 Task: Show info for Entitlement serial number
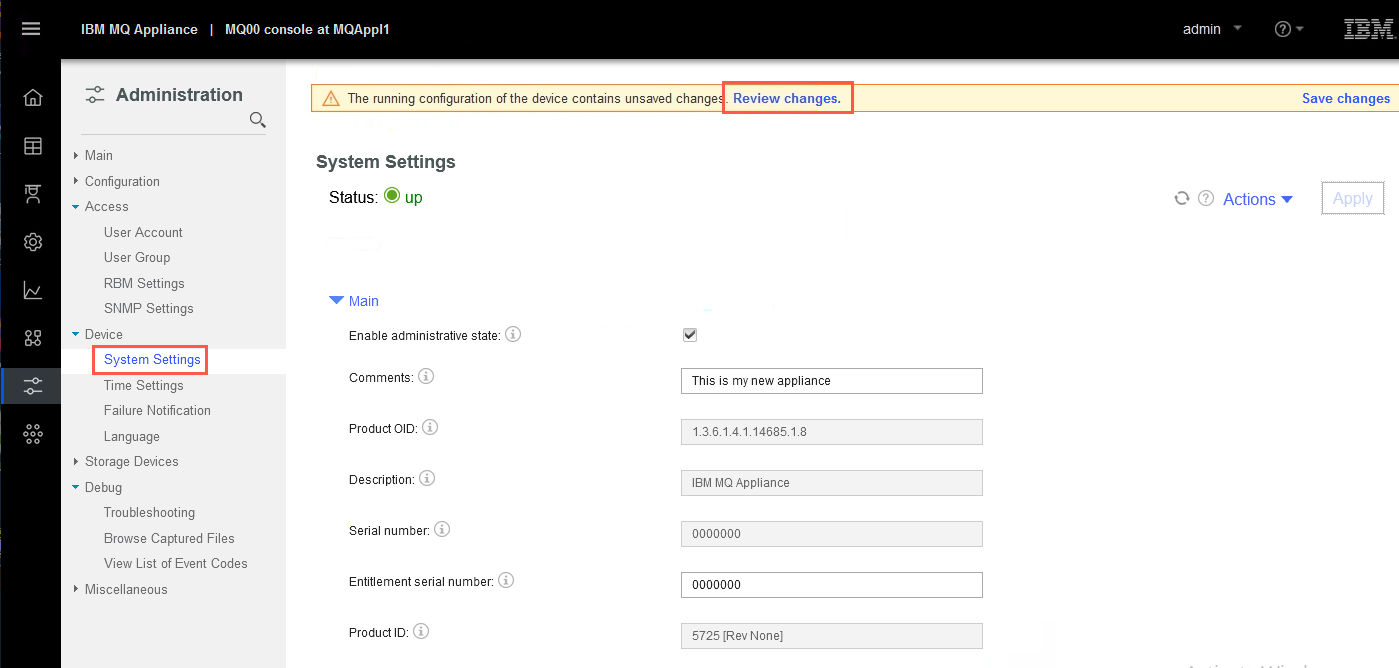coord(506,580)
